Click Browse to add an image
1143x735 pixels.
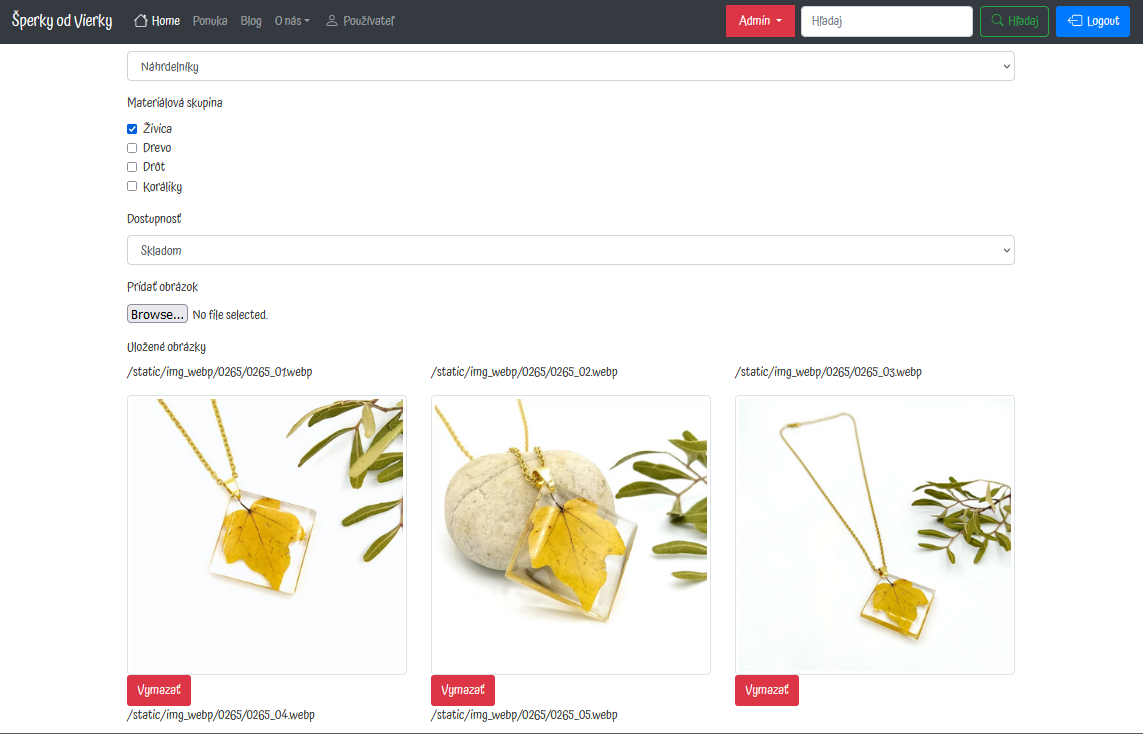coord(157,314)
